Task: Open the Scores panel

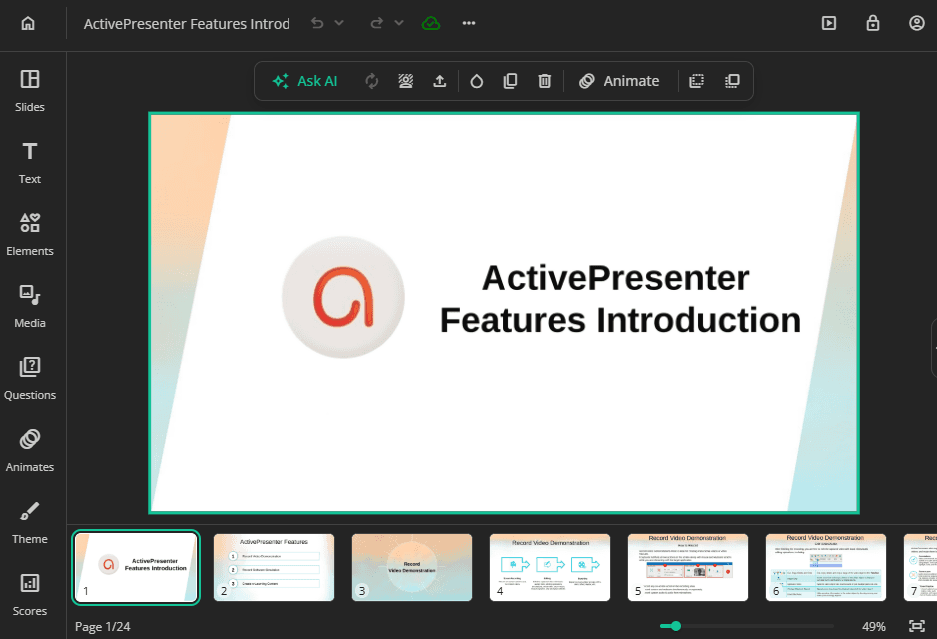Action: [30, 594]
